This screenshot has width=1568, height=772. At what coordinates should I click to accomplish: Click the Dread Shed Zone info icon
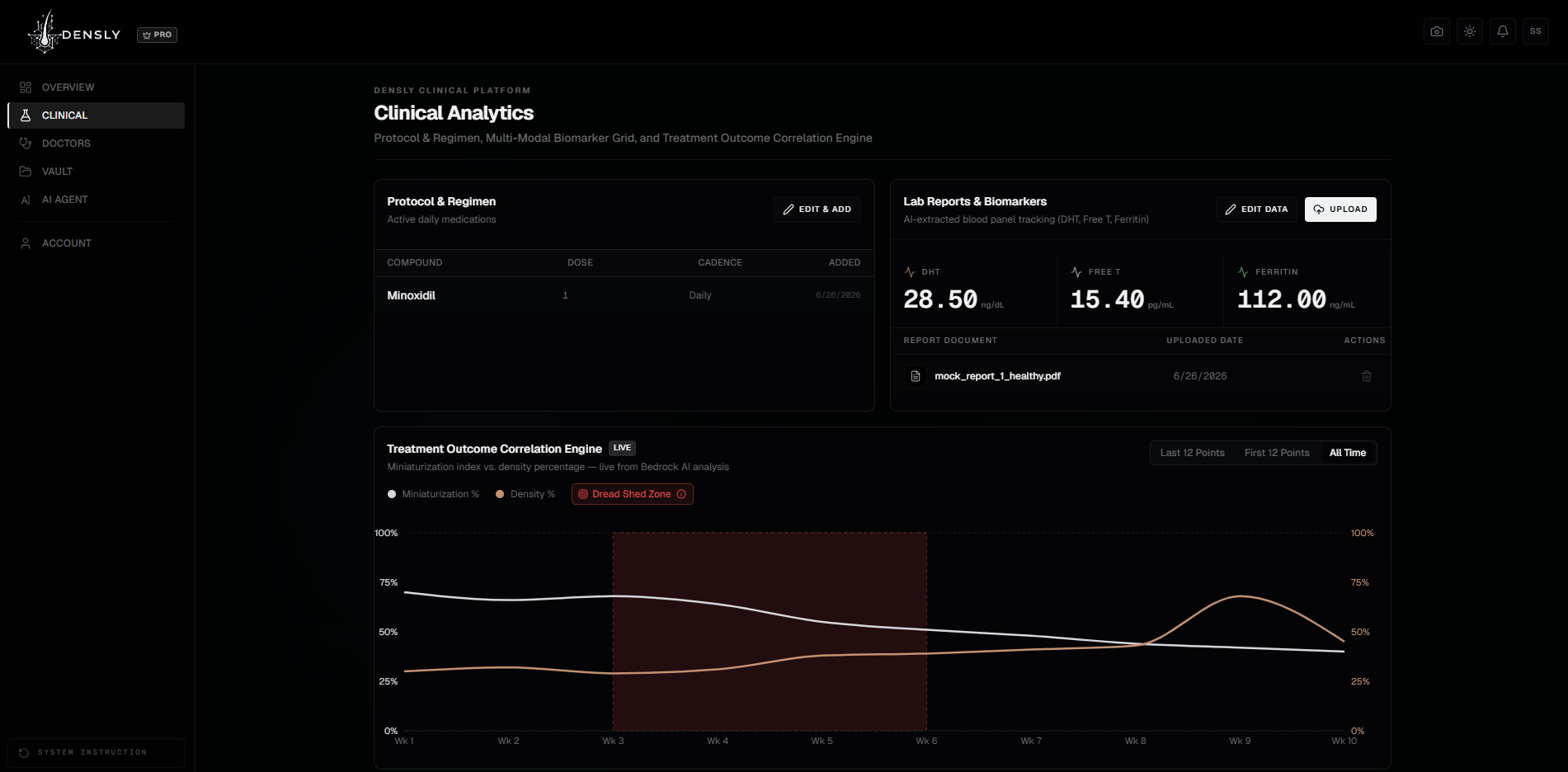[681, 494]
